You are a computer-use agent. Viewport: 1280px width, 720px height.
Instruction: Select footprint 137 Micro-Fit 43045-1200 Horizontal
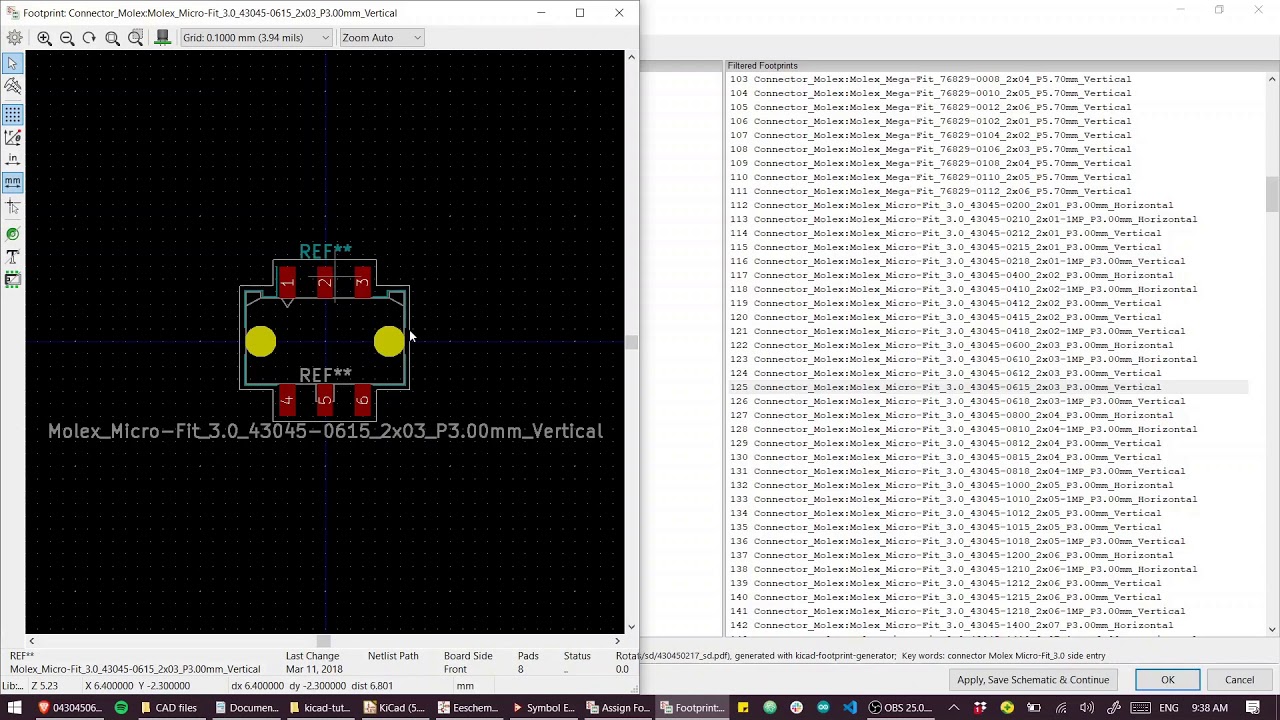[x=987, y=555]
